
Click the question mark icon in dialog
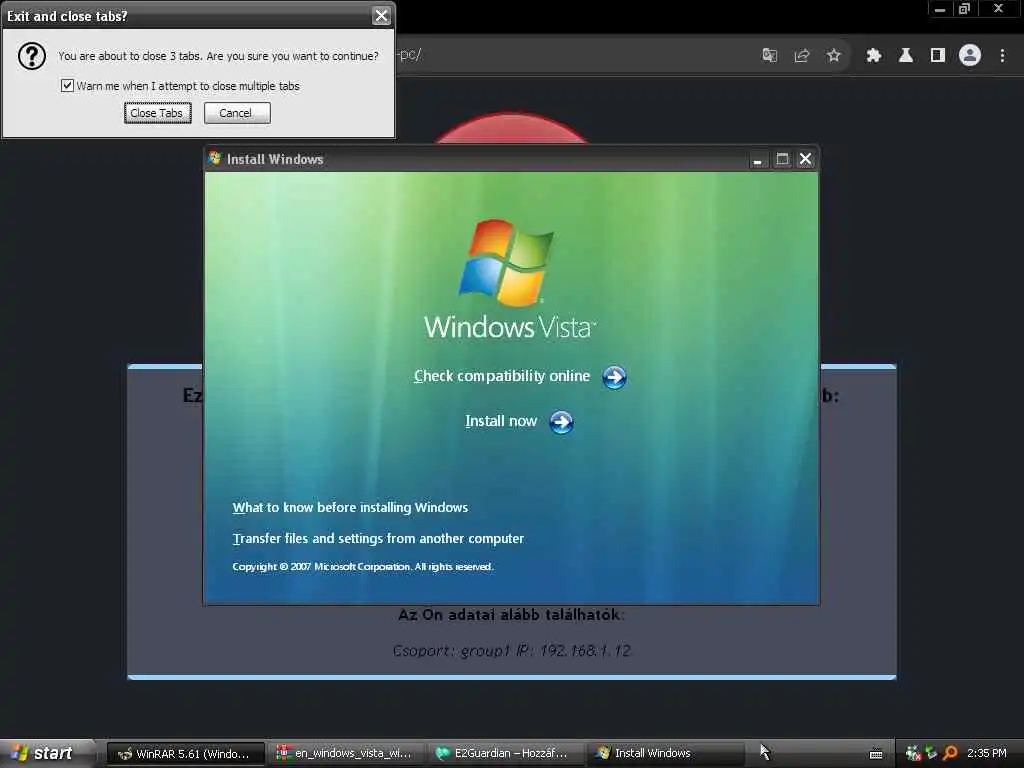click(31, 56)
